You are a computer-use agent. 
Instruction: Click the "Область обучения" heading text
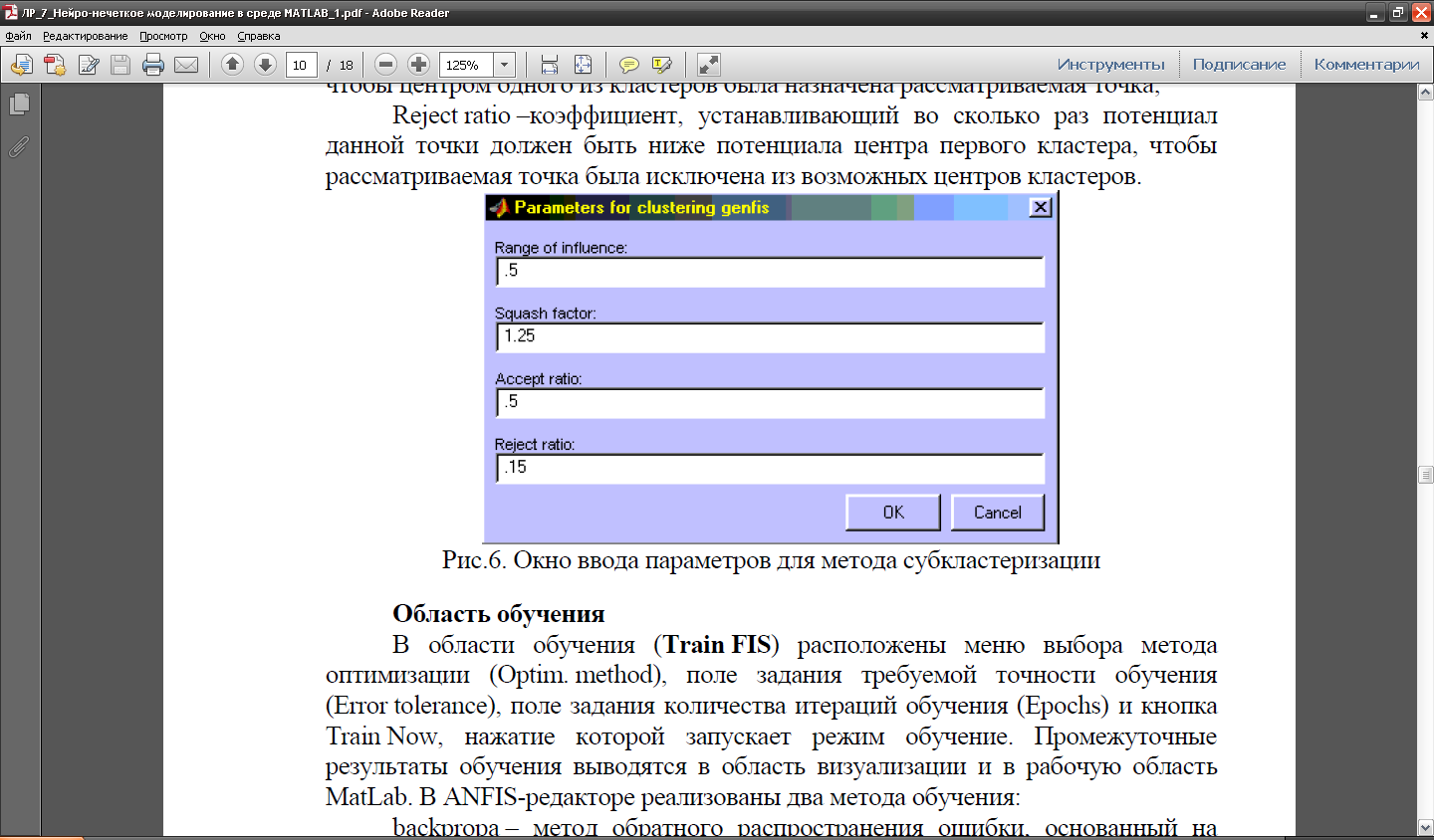(x=499, y=613)
